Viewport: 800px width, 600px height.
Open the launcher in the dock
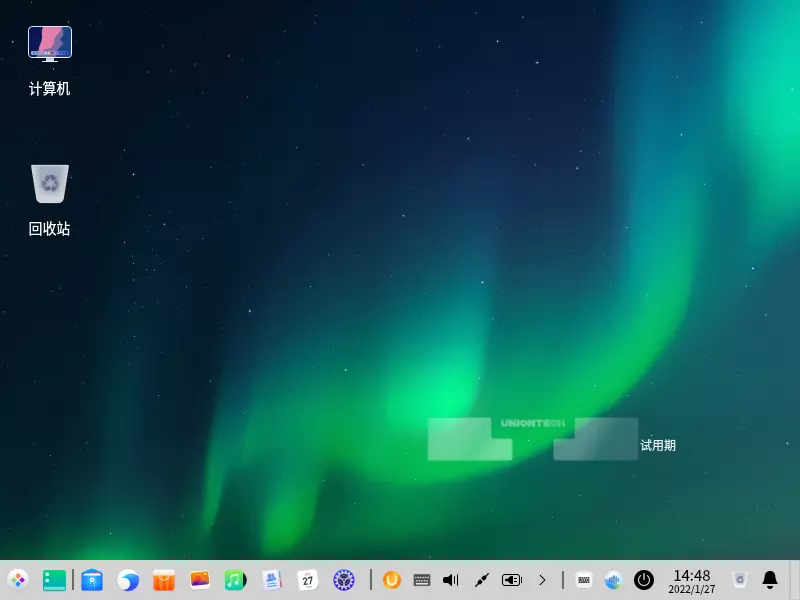pyautogui.click(x=18, y=580)
